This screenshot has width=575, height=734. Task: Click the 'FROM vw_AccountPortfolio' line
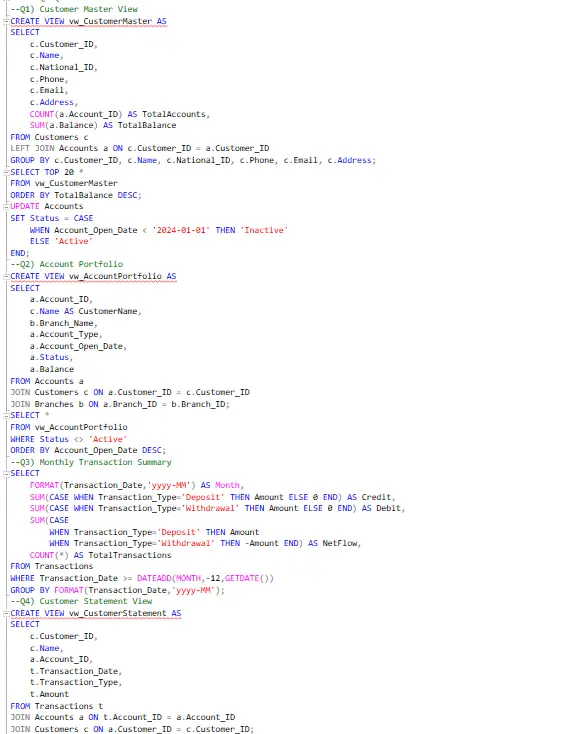click(x=69, y=427)
